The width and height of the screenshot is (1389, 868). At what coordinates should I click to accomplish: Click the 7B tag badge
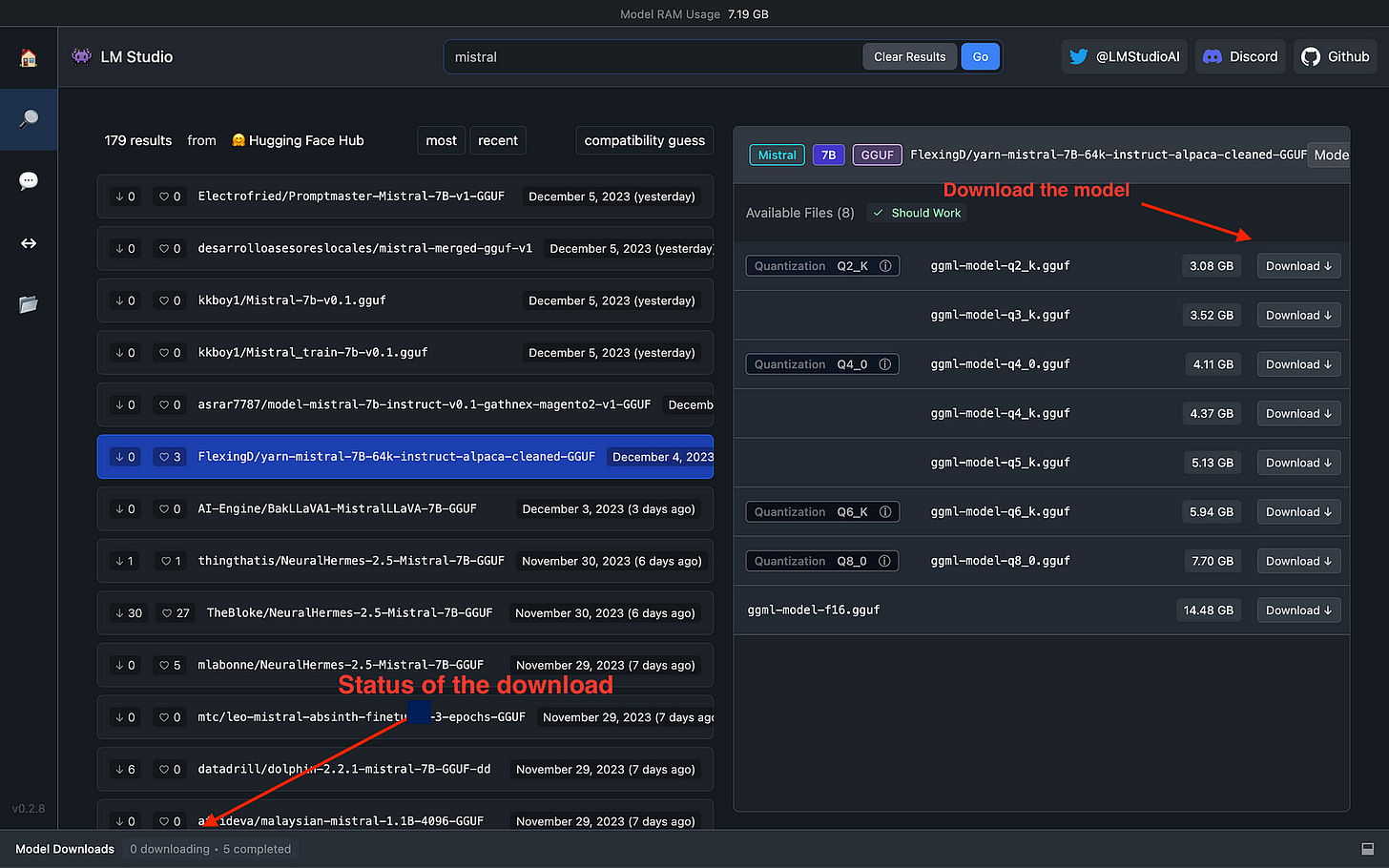(x=828, y=155)
